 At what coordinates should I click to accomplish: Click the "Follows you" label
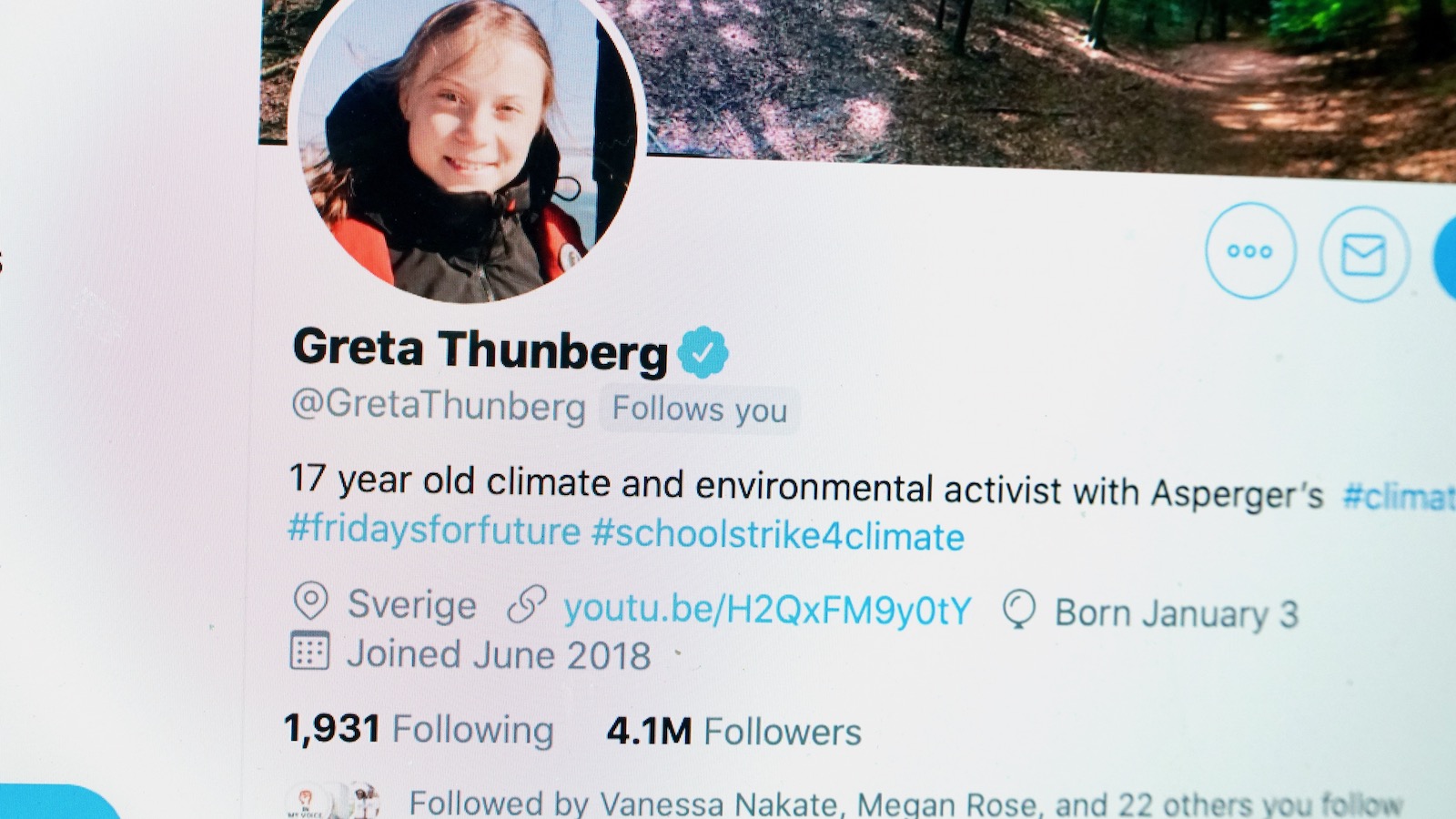click(699, 409)
